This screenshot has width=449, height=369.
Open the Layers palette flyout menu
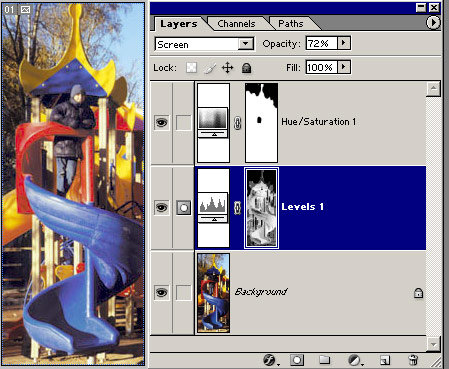[433, 23]
